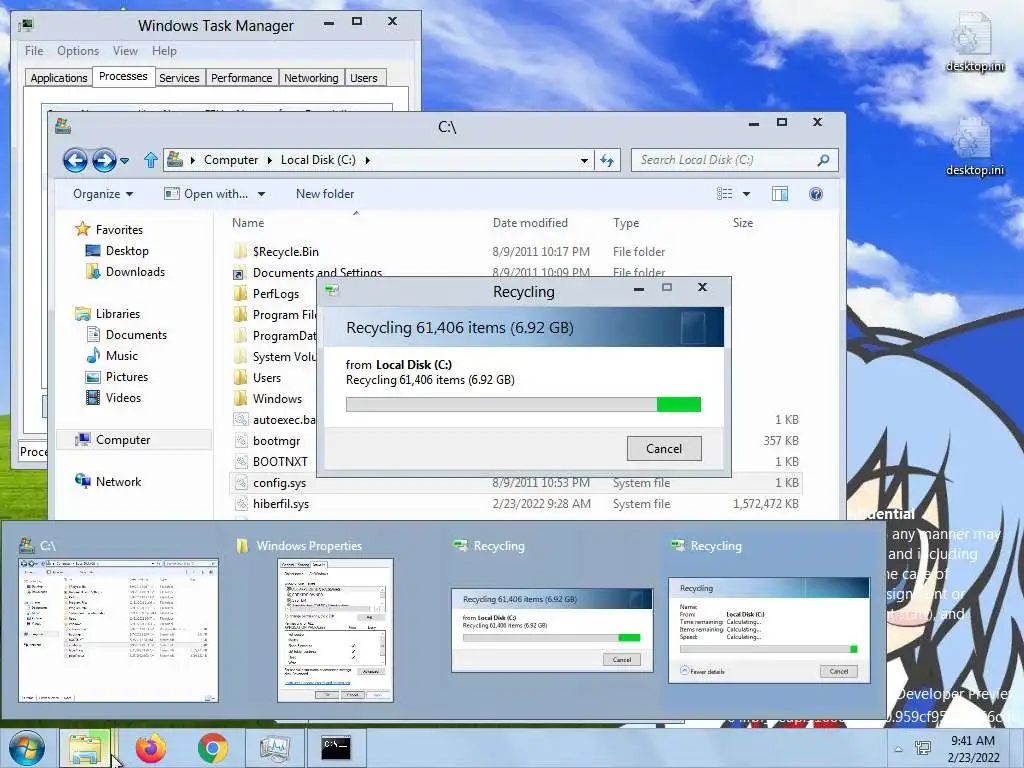Switch to Users tab in Task Manager
This screenshot has height=768, width=1024.
point(364,78)
